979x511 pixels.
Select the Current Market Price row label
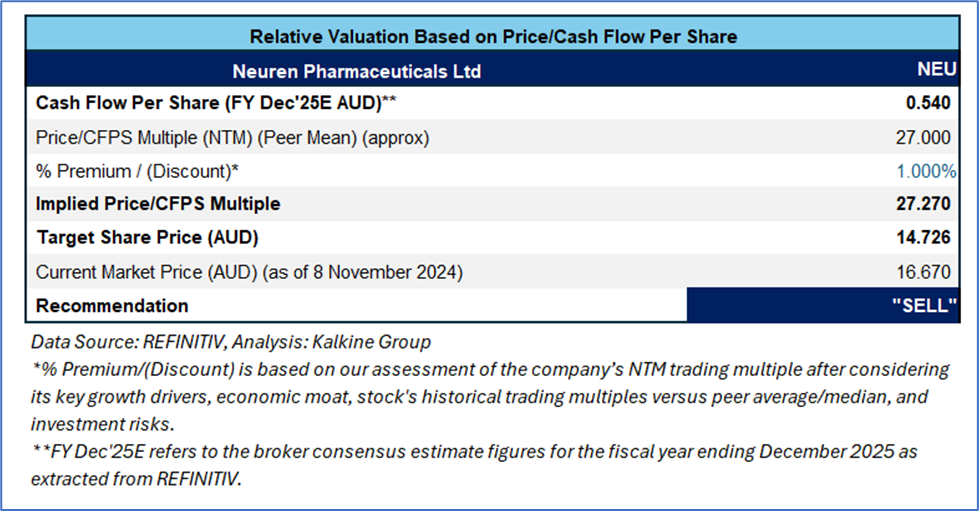coord(249,272)
